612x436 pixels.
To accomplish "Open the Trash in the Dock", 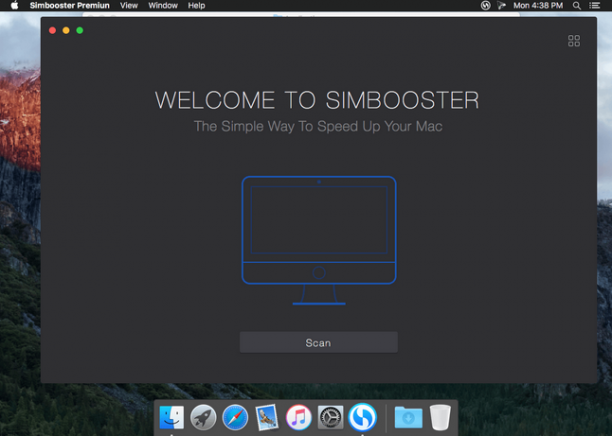I will click(440, 417).
